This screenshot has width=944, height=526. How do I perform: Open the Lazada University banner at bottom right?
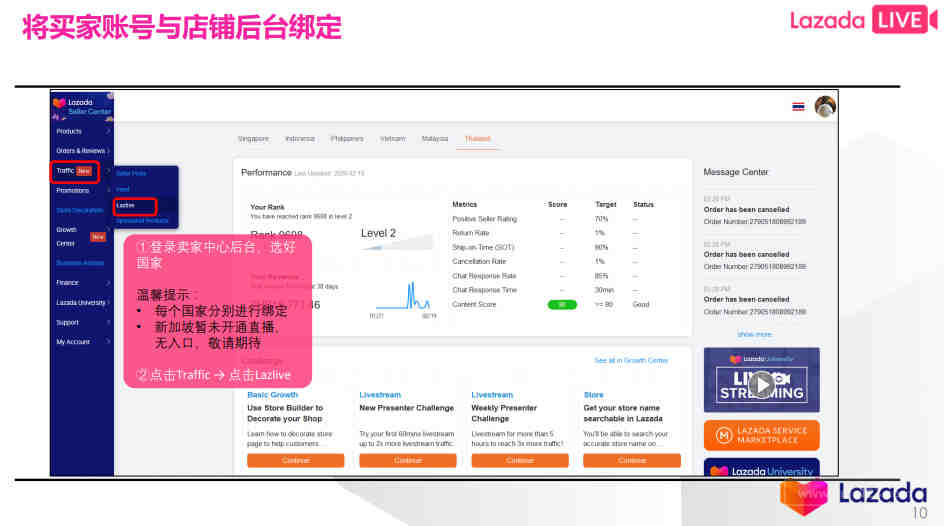[x=762, y=468]
